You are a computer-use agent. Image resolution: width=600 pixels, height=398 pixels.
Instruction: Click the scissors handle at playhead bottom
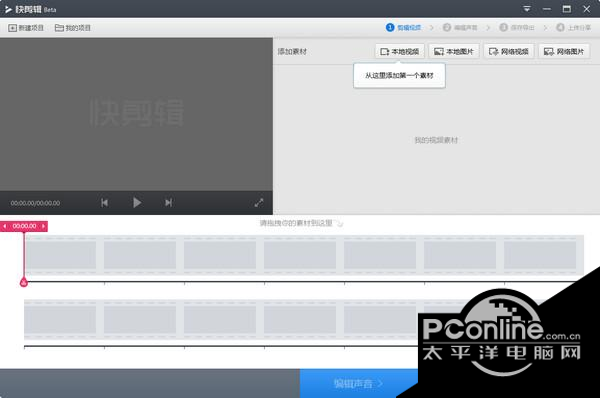point(24,283)
